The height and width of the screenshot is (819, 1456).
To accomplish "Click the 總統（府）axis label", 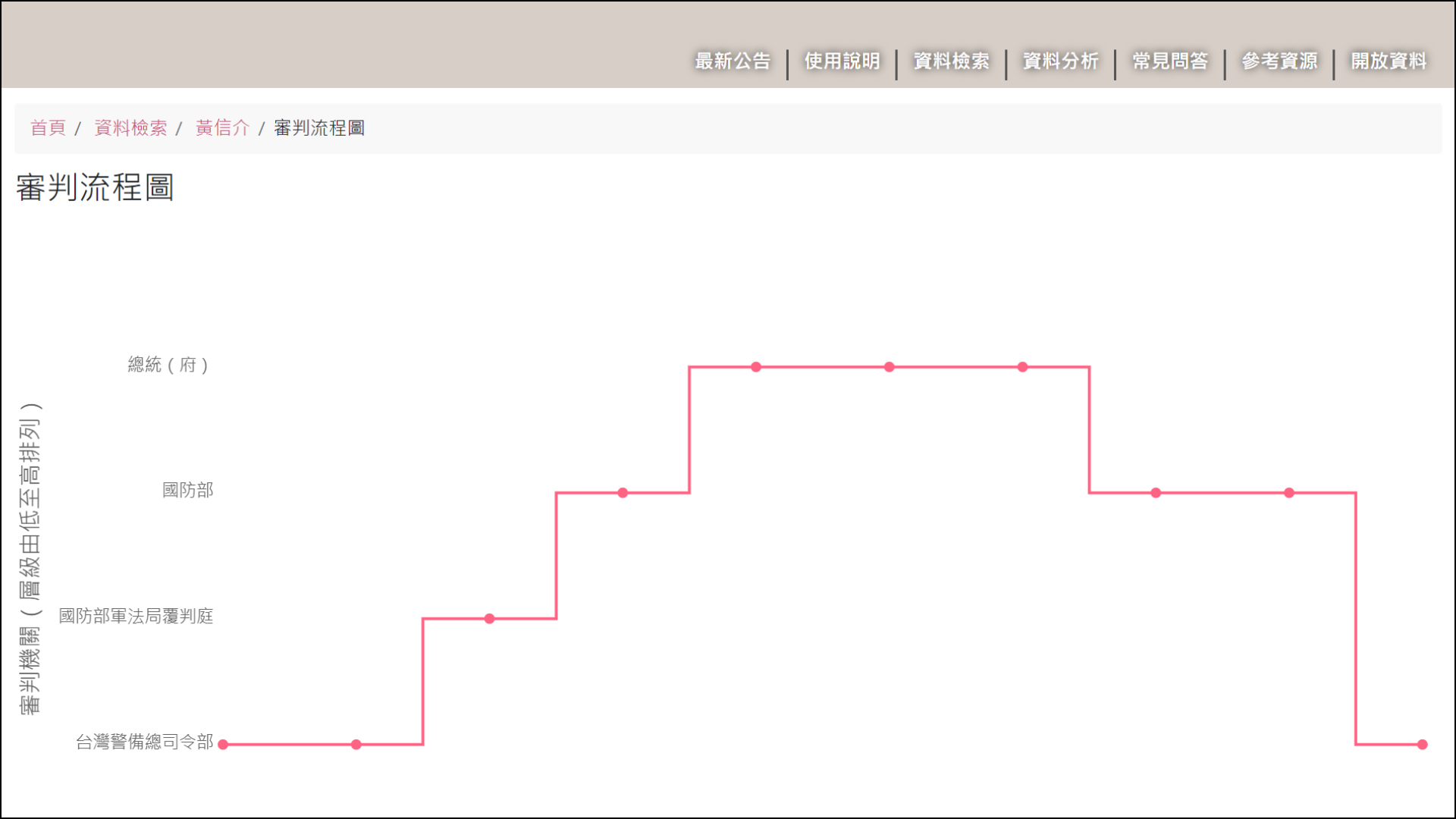I will coord(168,365).
